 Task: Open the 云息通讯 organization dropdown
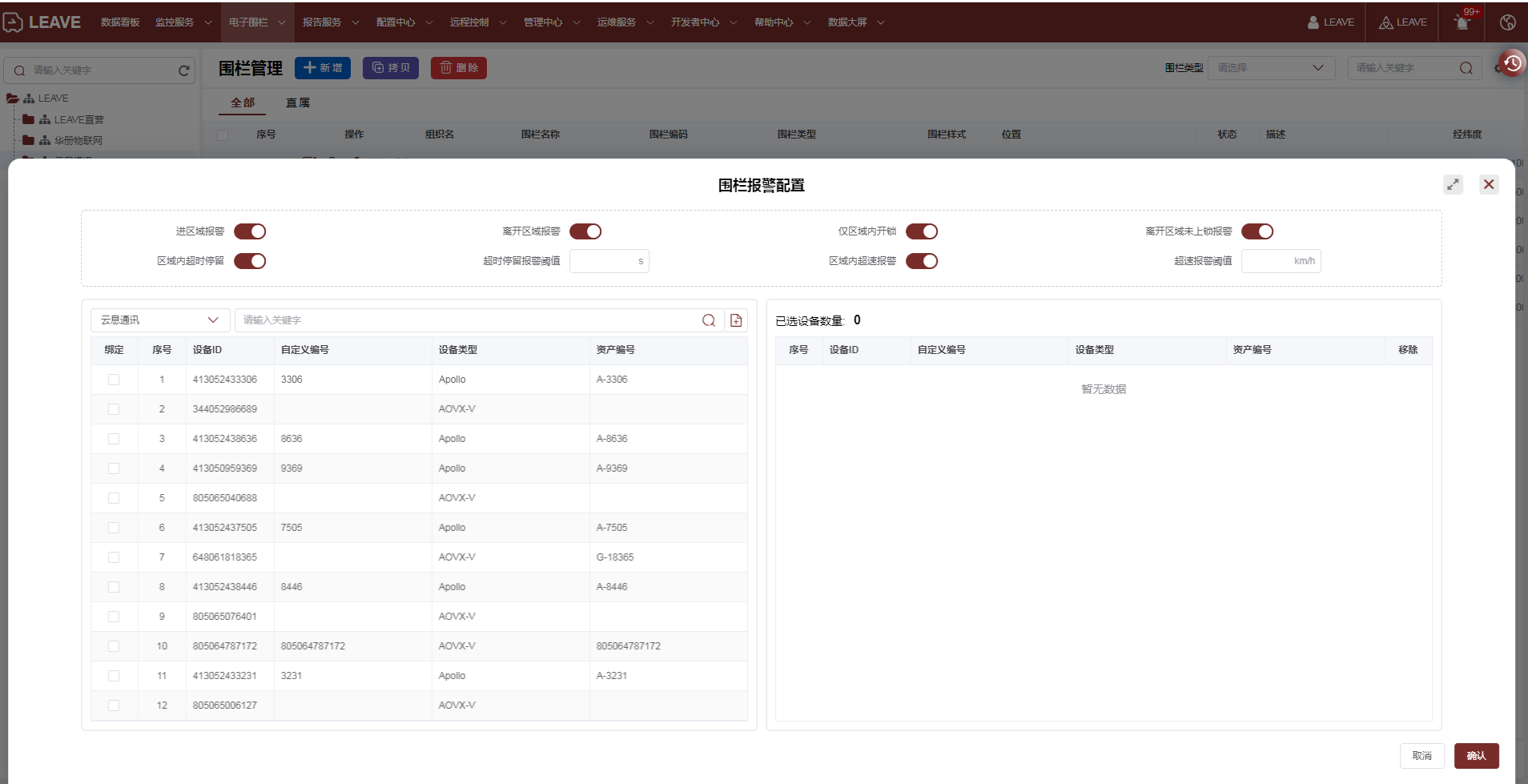point(160,320)
